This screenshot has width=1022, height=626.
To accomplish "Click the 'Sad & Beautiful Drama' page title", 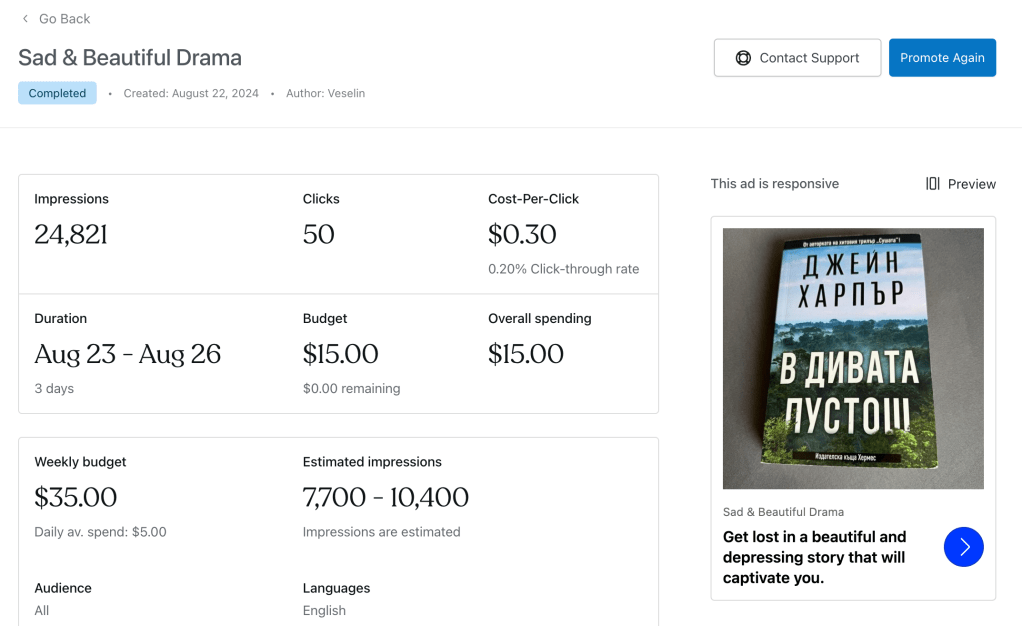I will point(130,57).
